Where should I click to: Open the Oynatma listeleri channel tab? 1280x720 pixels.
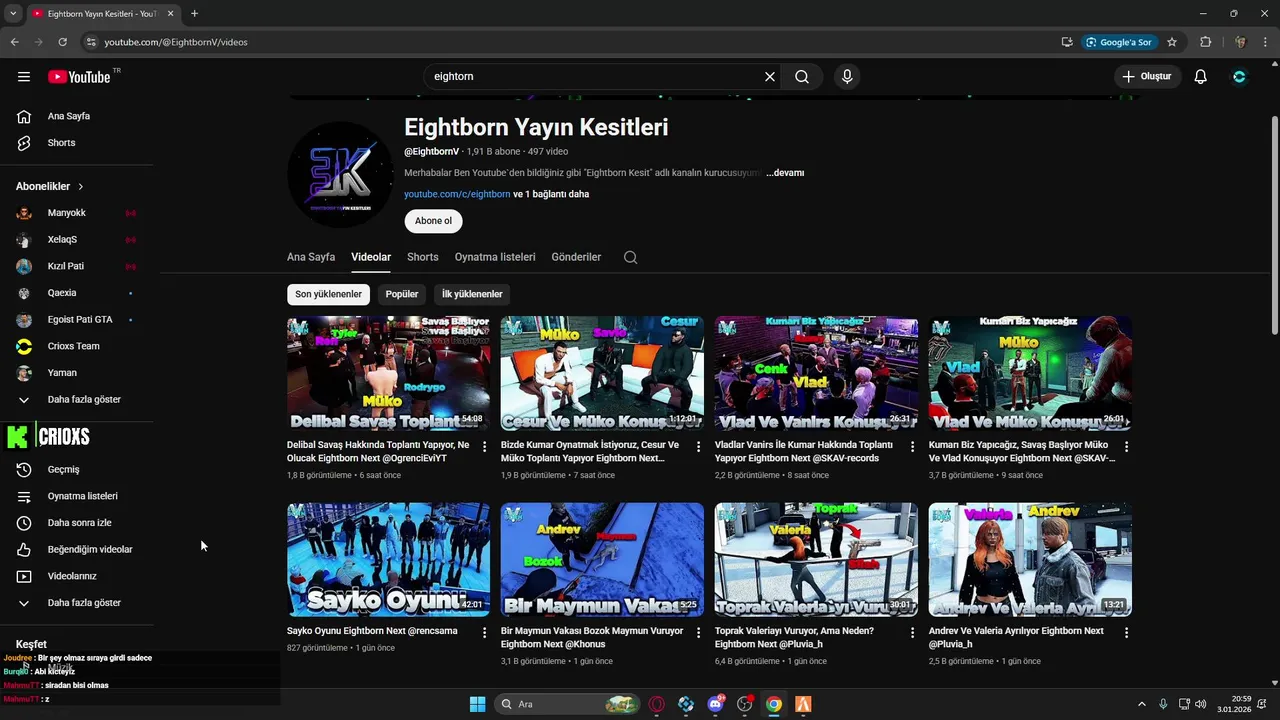495,257
